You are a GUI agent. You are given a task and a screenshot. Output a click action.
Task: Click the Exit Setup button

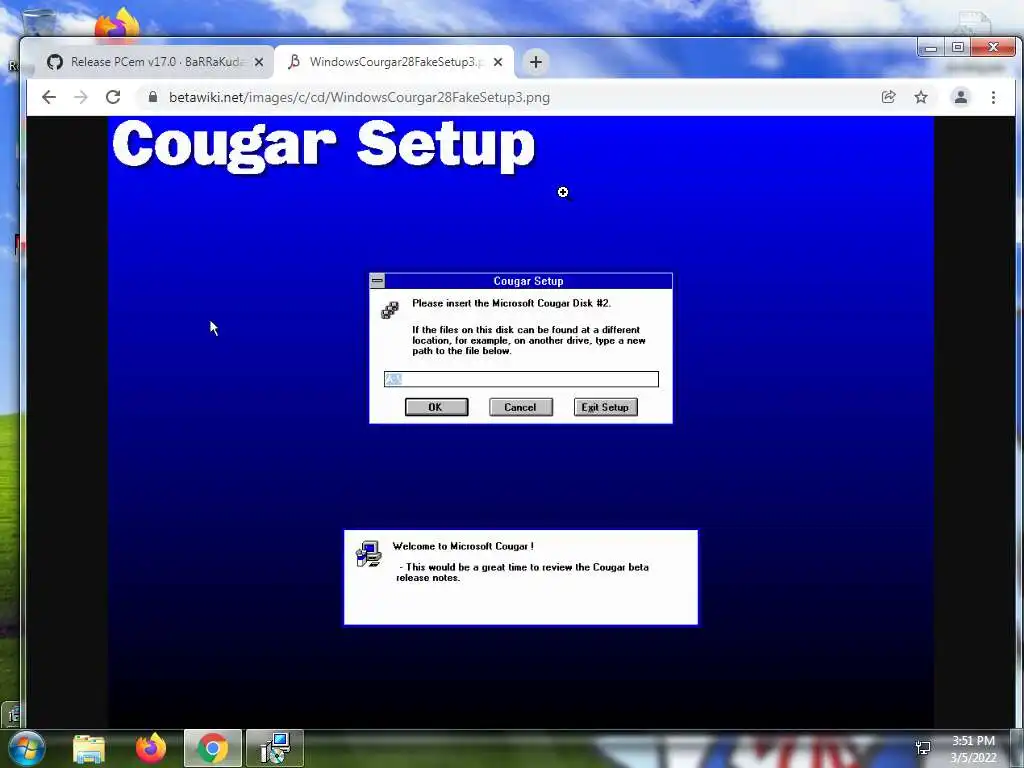[x=605, y=407]
